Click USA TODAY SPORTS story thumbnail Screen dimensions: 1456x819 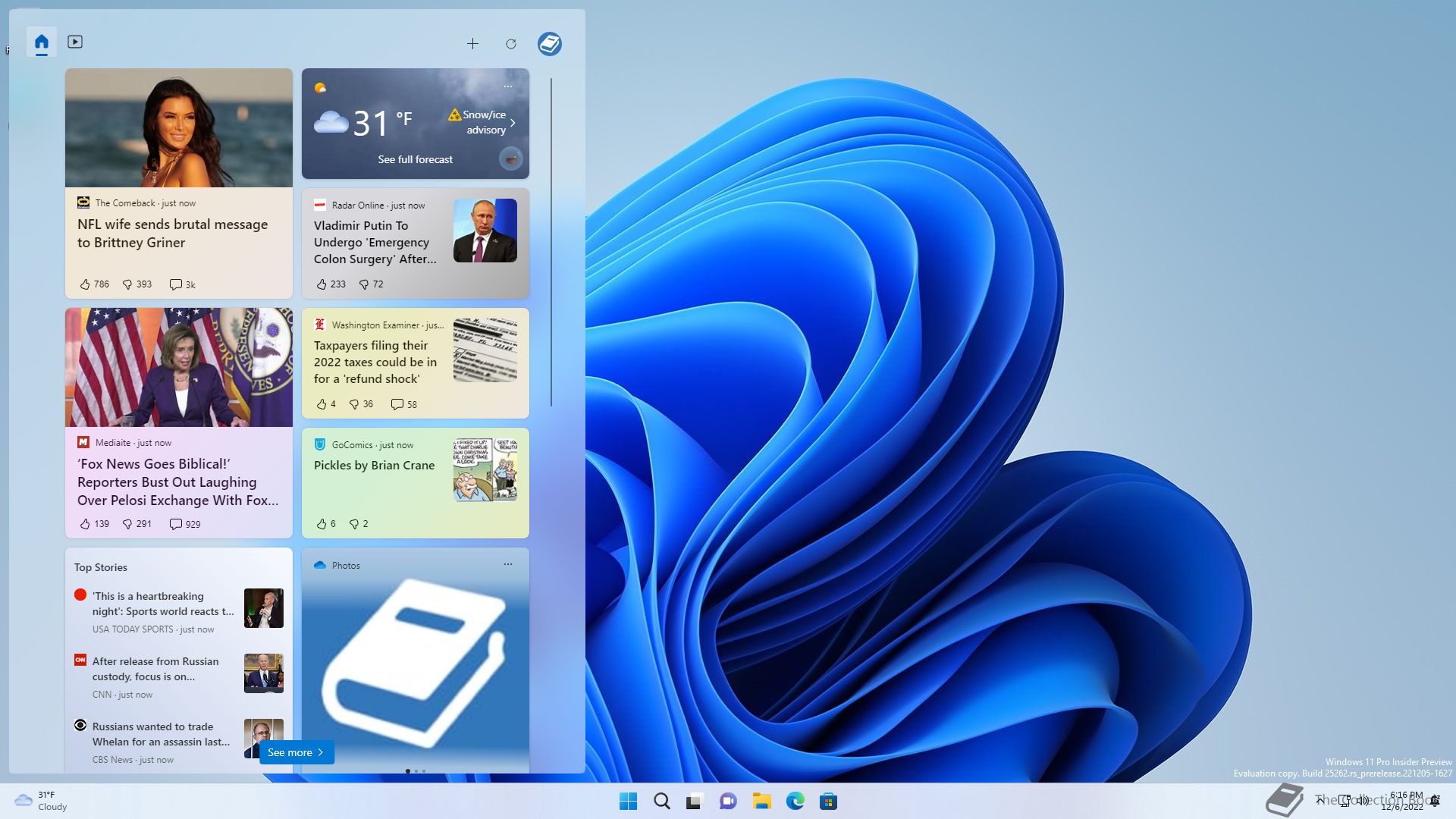click(x=264, y=608)
